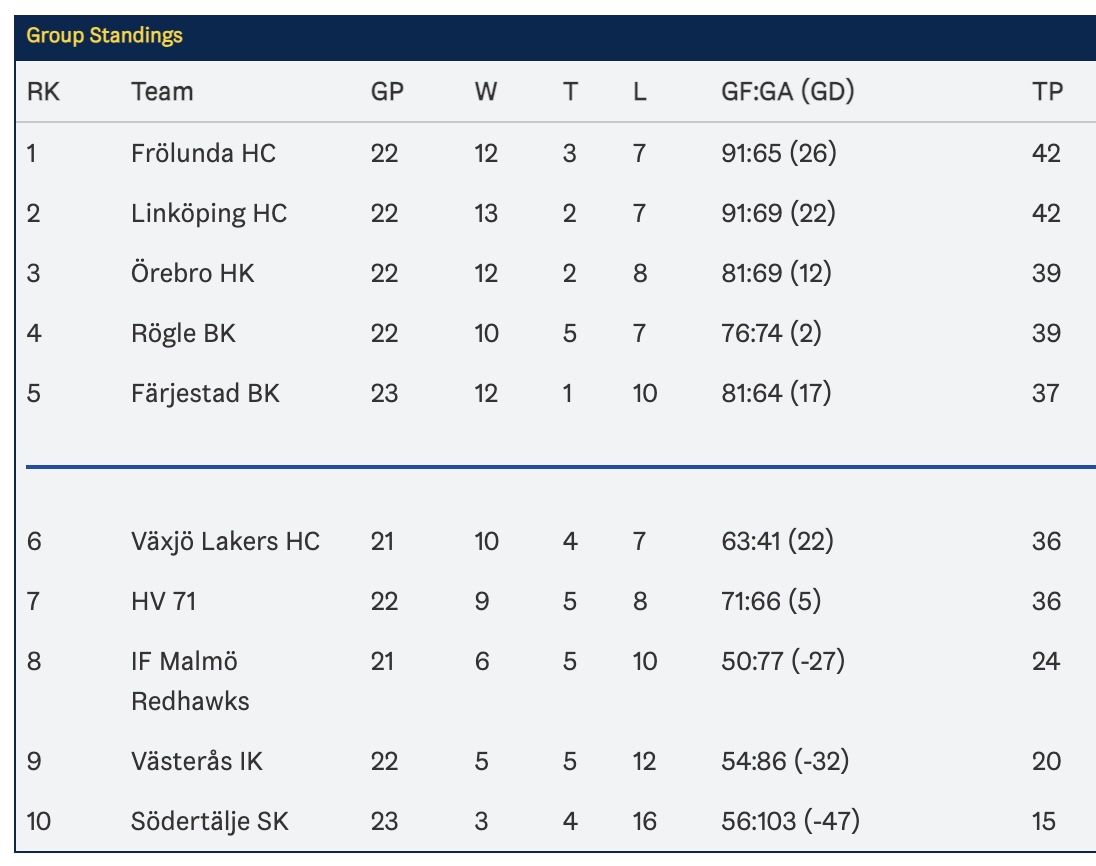Select Örebro HK in standings
The image size is (1096, 866).
(x=193, y=273)
